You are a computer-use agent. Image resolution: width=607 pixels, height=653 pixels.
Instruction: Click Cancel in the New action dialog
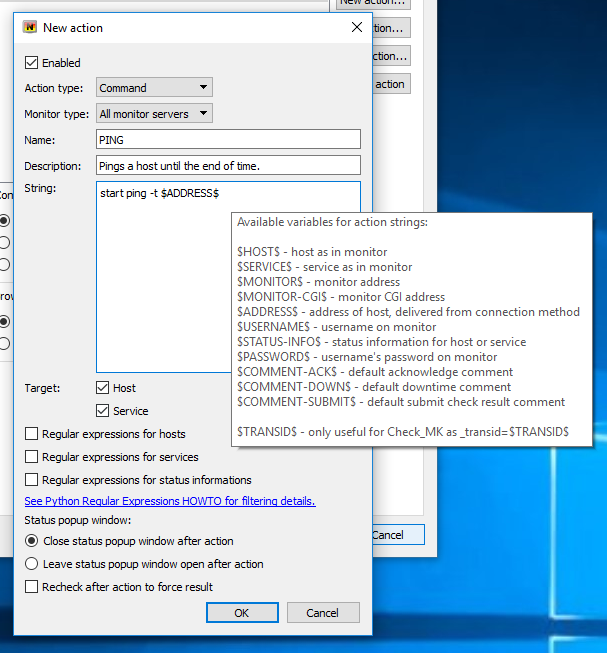tap(322, 613)
